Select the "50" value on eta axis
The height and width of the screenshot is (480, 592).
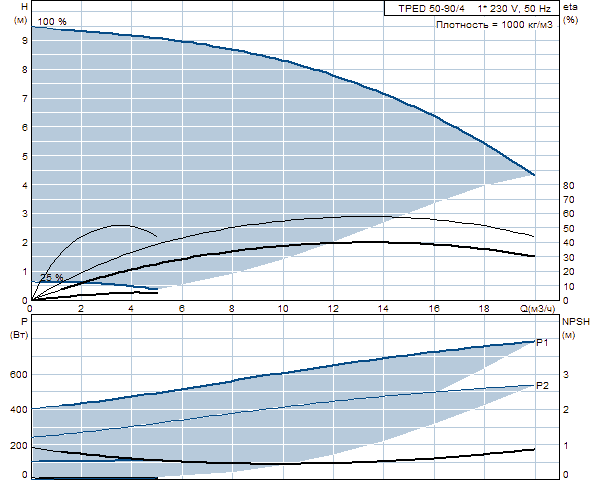point(569,228)
